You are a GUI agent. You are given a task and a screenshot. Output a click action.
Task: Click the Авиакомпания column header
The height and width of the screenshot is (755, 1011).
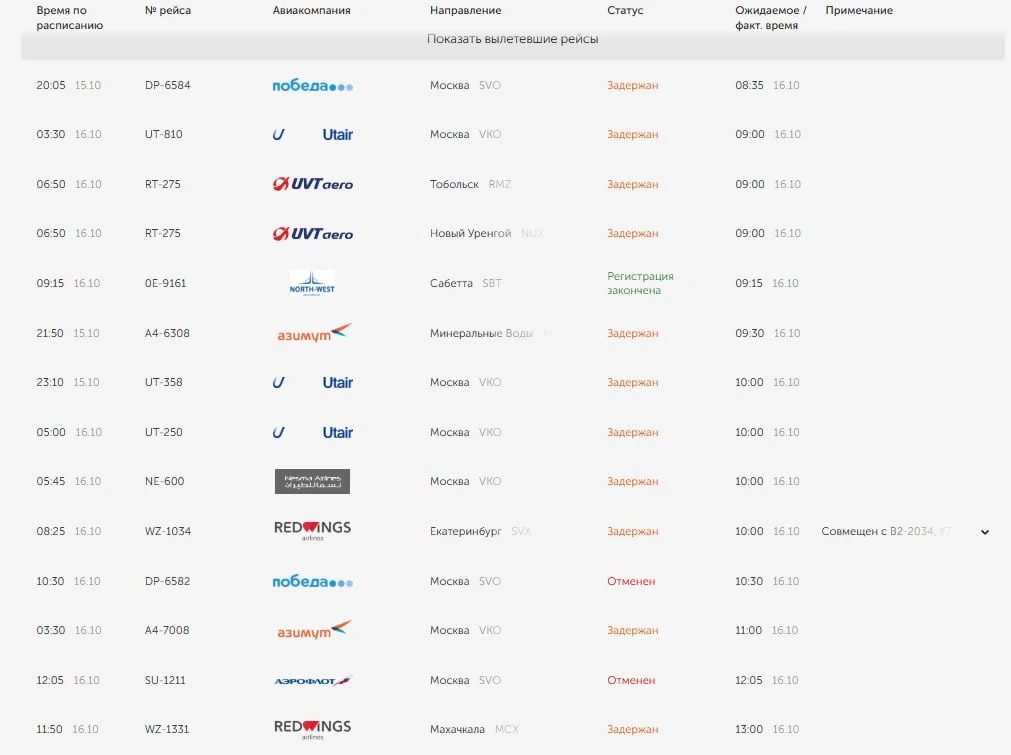(311, 10)
